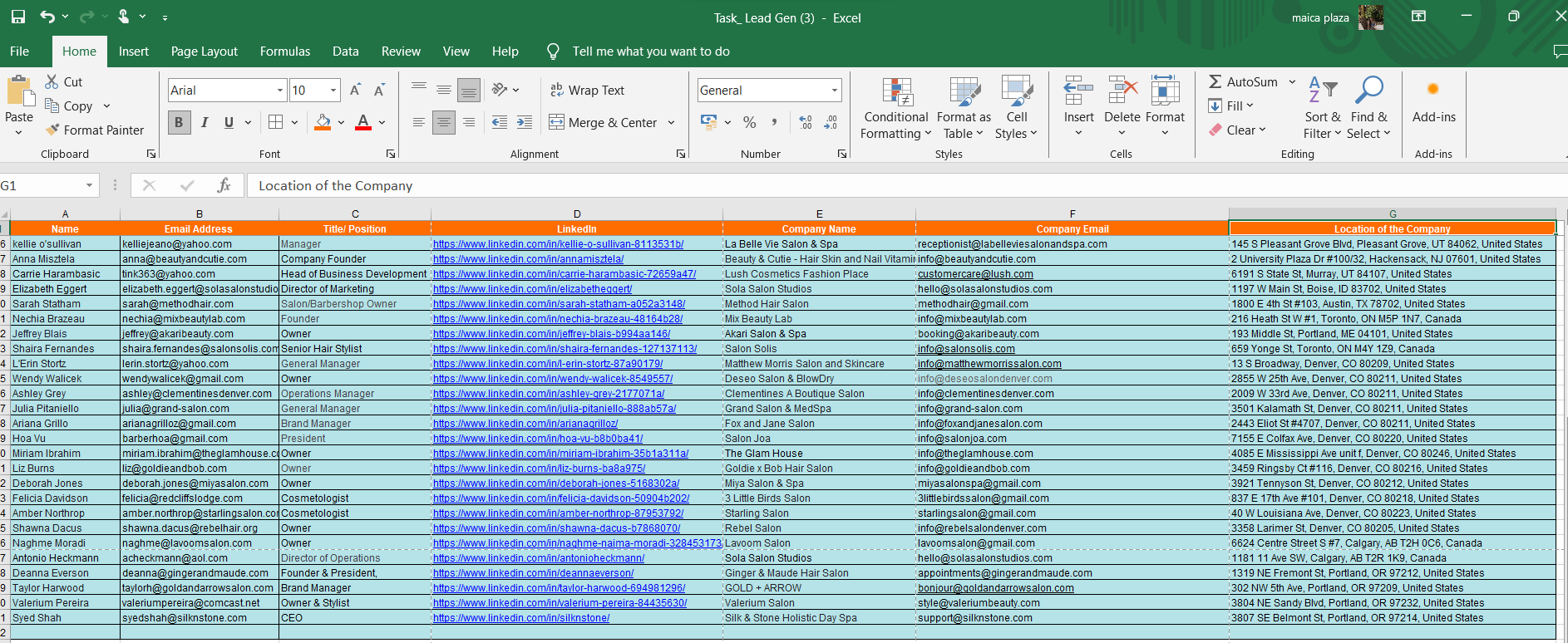Expand the fill color dropdown arrow
This screenshot has height=643, width=1568.
(341, 122)
